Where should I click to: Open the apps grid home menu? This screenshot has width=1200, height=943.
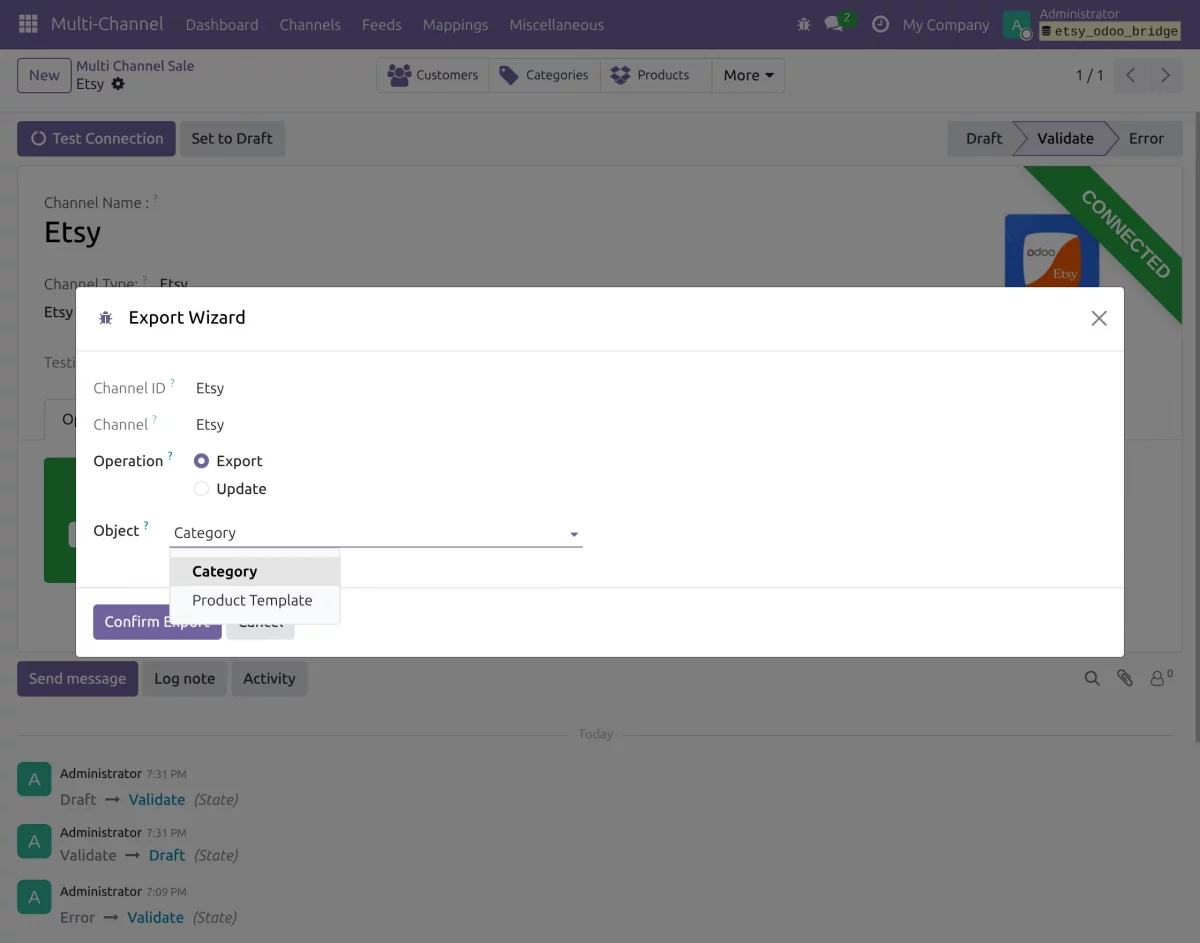(28, 24)
